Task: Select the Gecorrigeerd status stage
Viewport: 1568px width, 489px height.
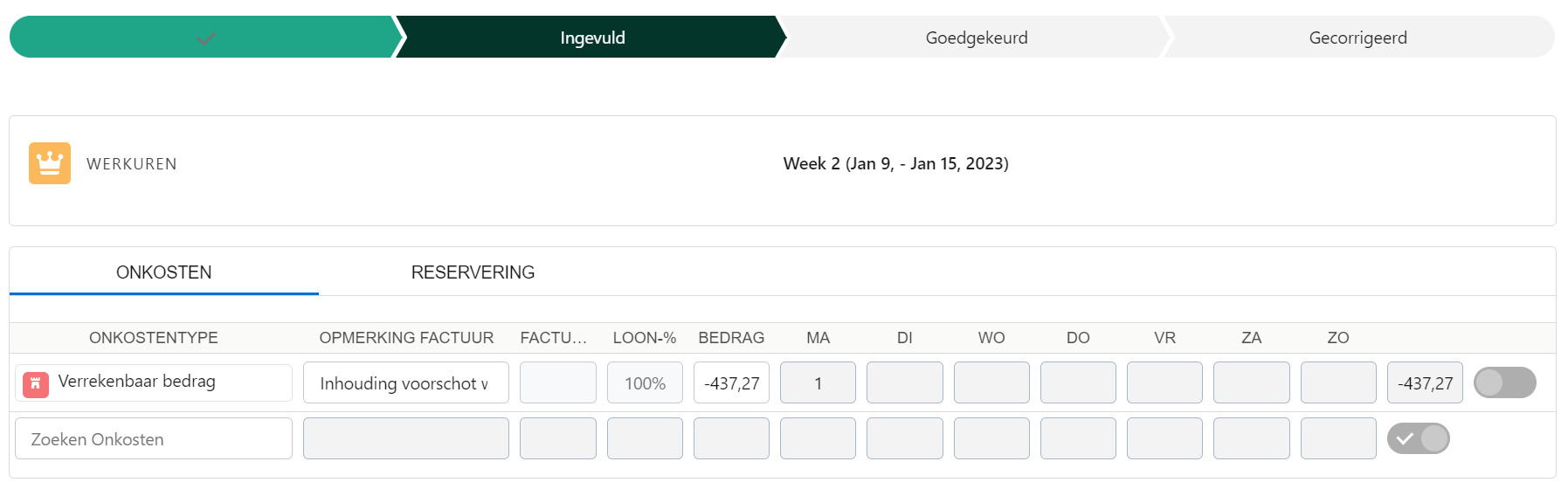Action: (x=1357, y=38)
